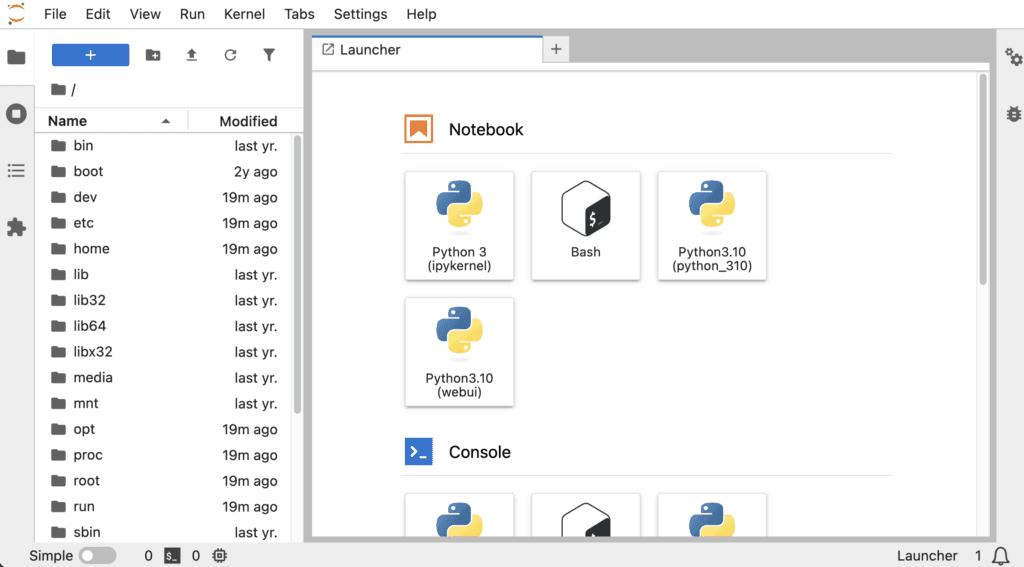Open the File menu
1024x567 pixels.
click(55, 14)
